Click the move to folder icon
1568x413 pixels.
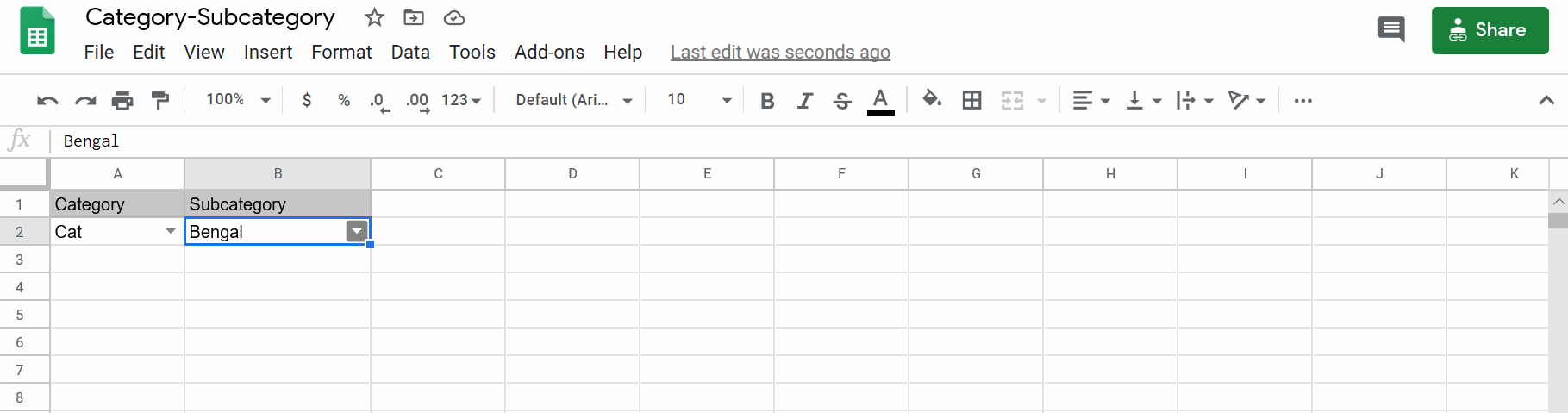[x=414, y=18]
